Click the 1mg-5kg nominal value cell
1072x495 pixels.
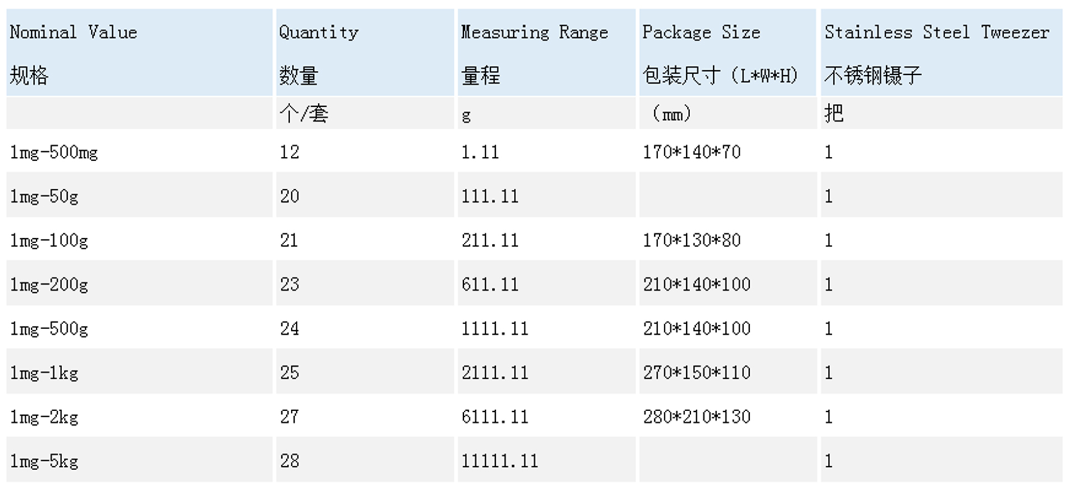coord(139,460)
